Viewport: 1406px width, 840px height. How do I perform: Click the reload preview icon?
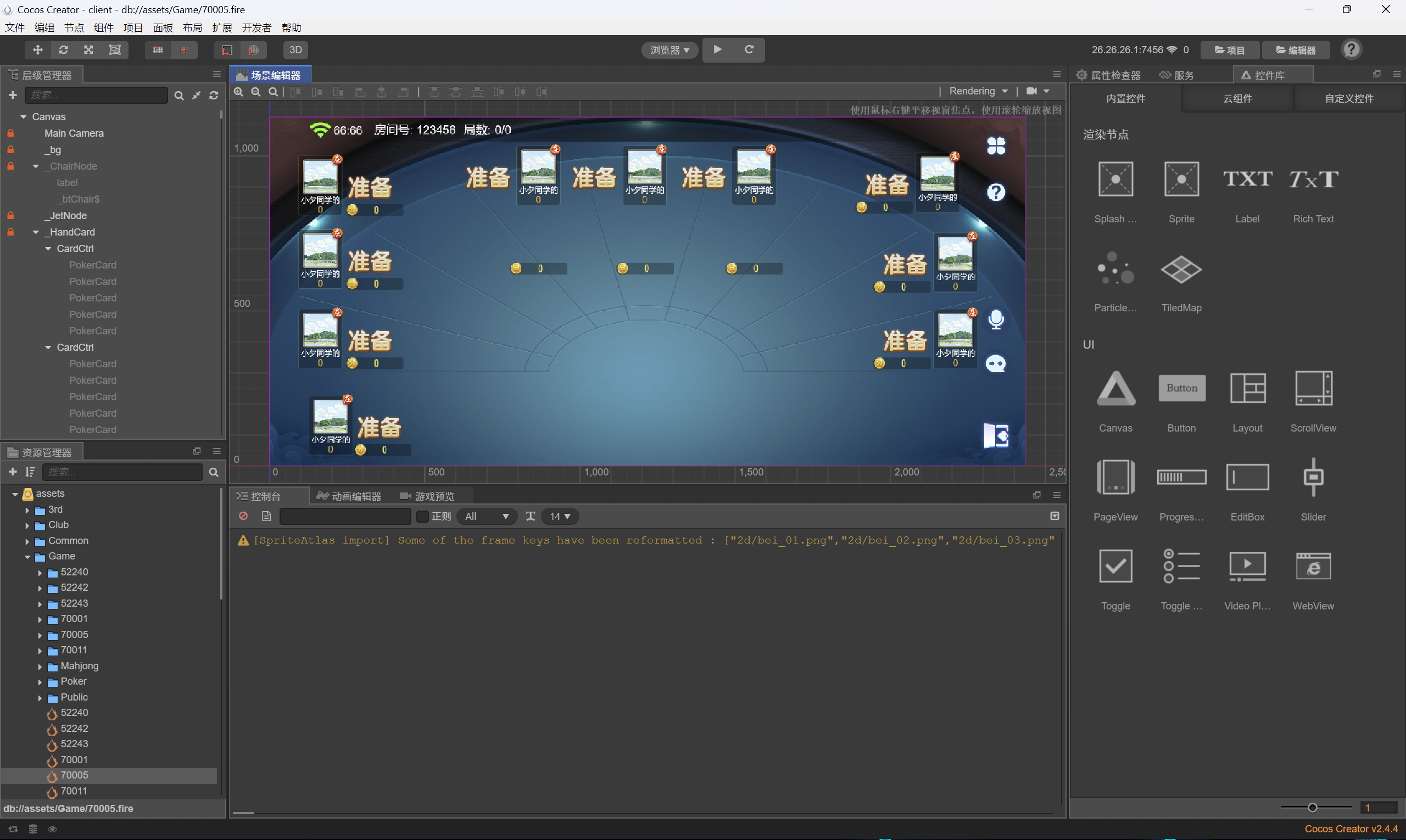(x=749, y=49)
